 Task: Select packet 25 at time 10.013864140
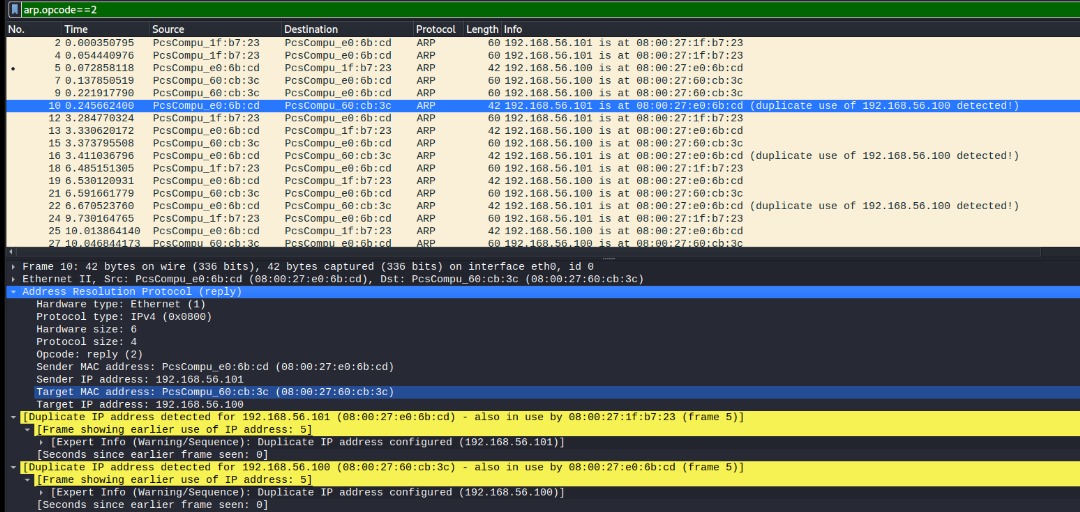(543, 230)
